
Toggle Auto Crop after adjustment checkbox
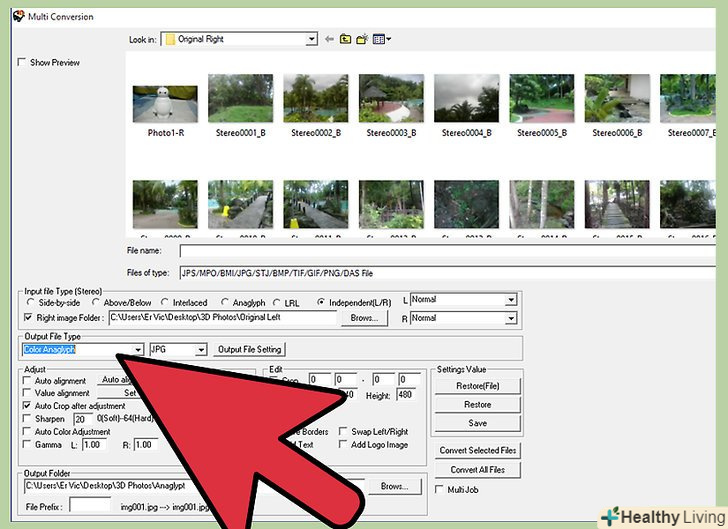pos(27,406)
